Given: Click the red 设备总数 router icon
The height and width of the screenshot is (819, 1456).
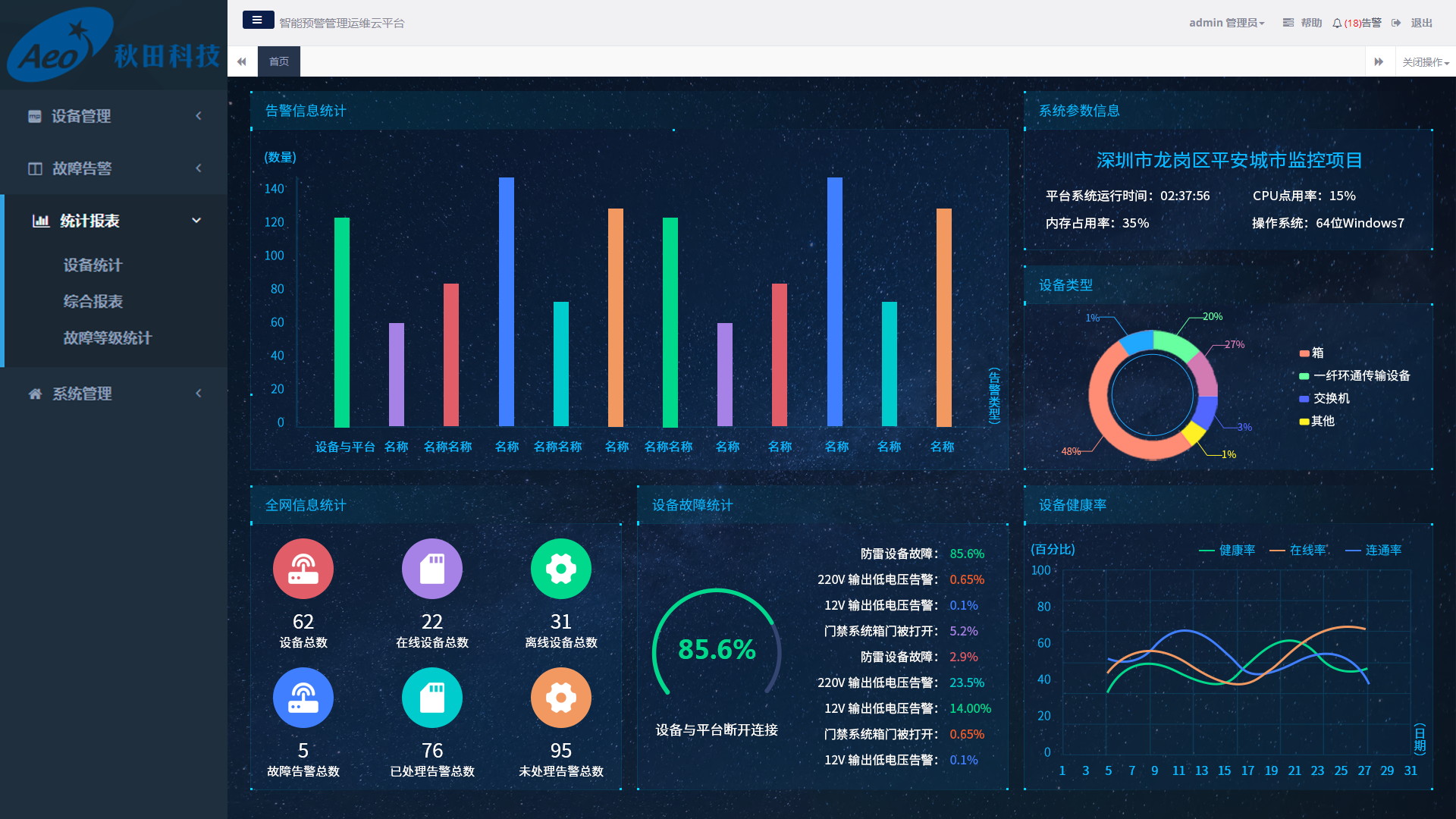Looking at the screenshot, I should [x=303, y=569].
